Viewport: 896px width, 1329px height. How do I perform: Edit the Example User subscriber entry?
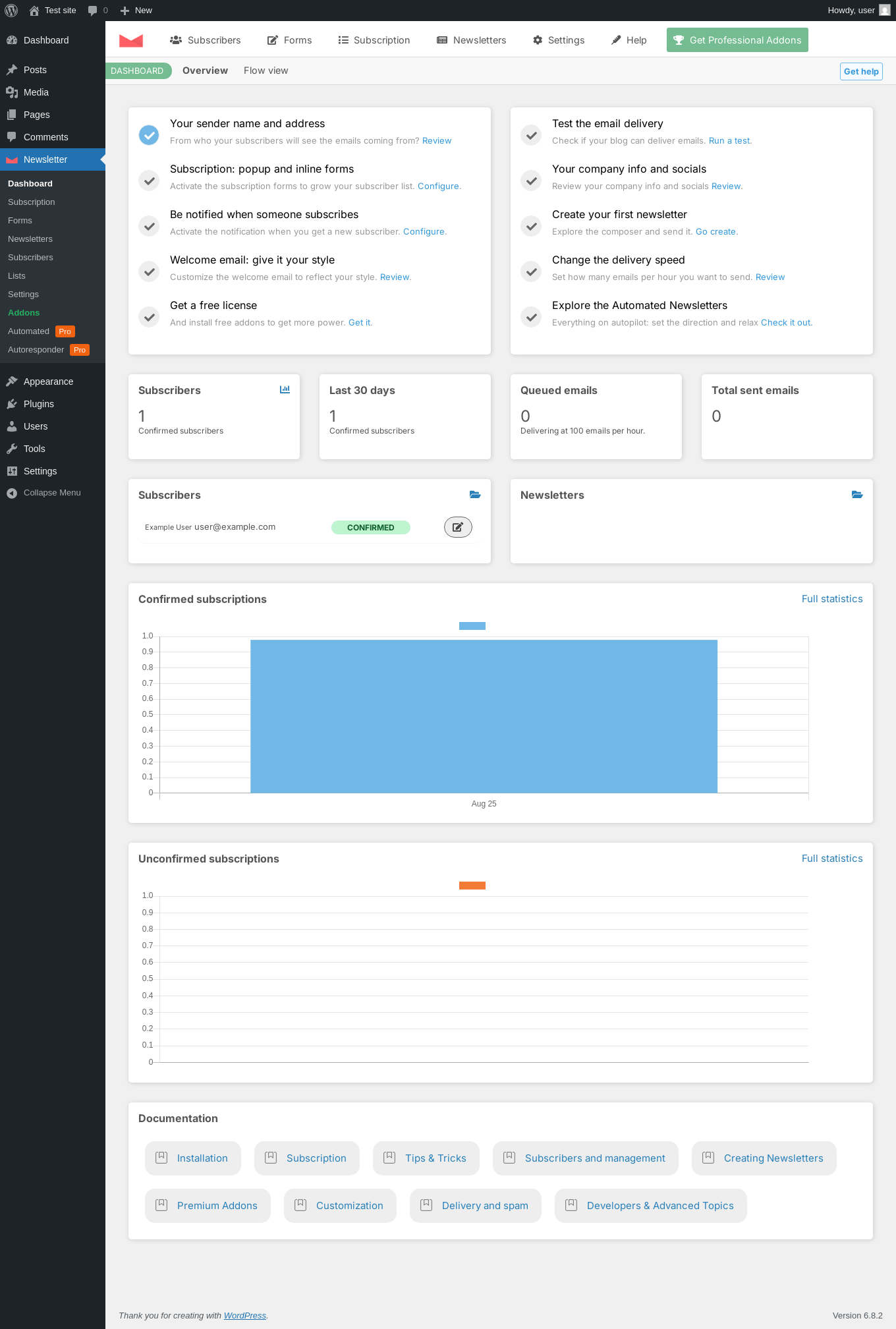pyautogui.click(x=458, y=527)
